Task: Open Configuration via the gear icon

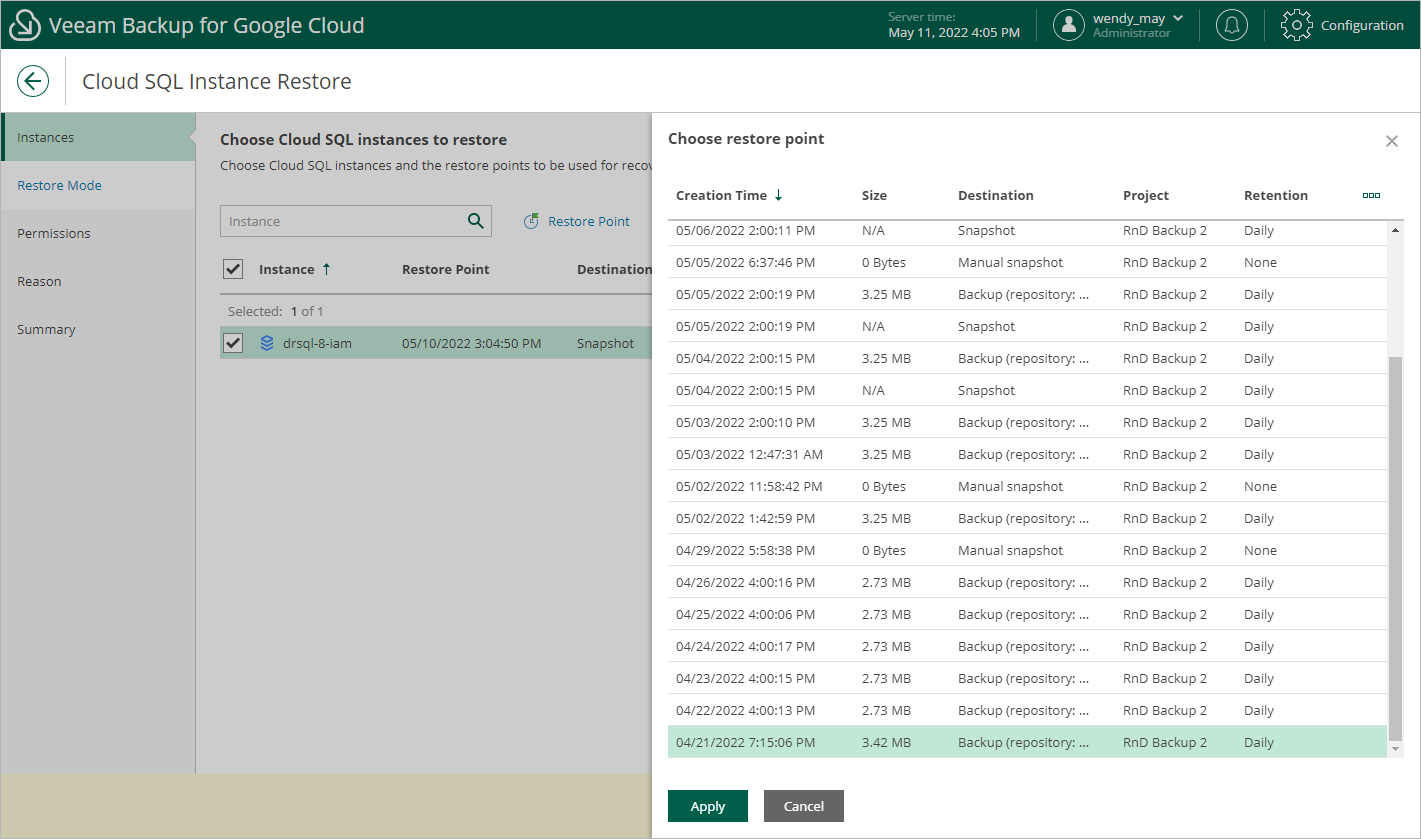Action: tap(1296, 25)
